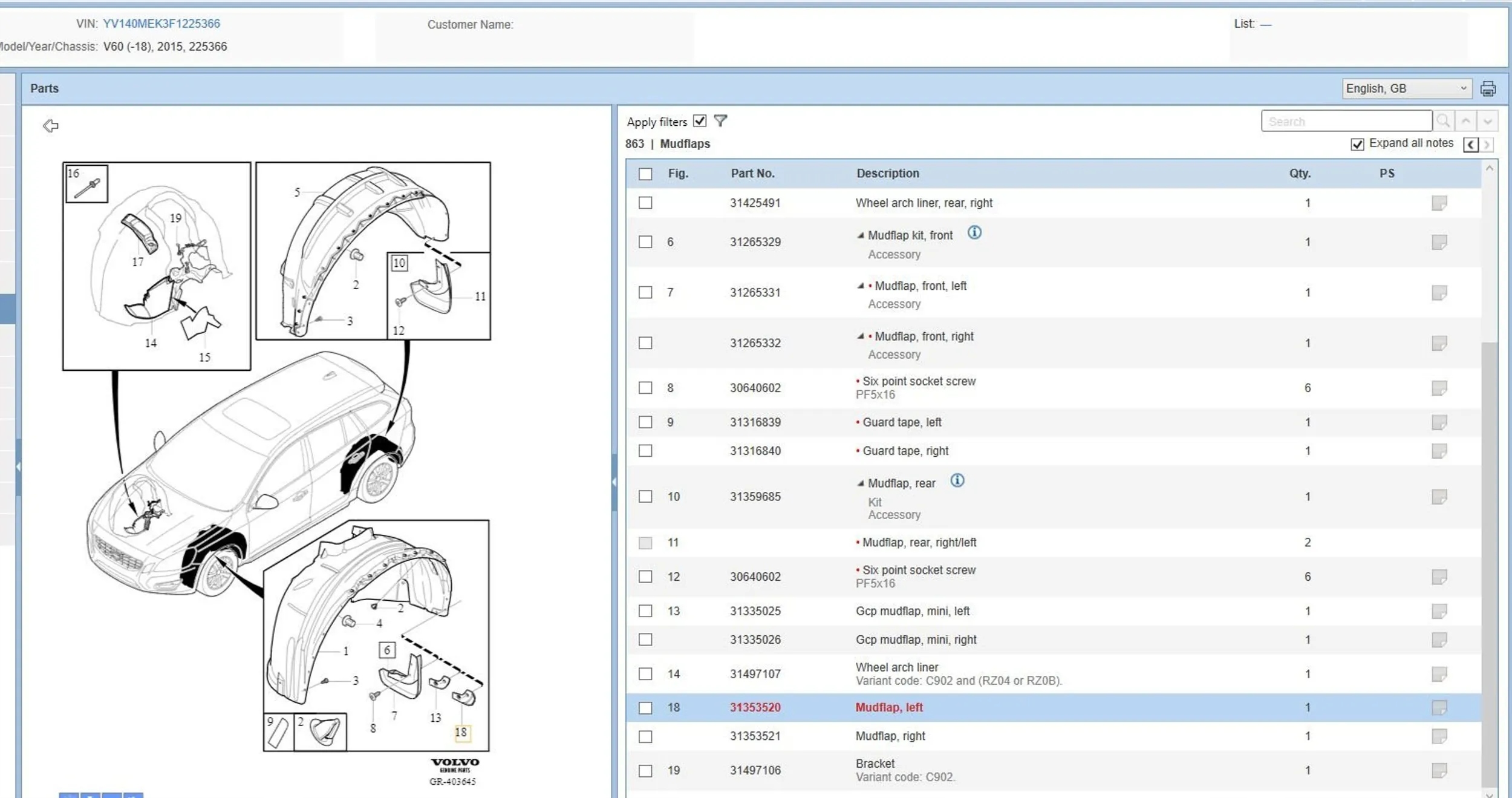Click note icon on Mudflap, left row
Image resolution: width=1512 pixels, height=798 pixels.
click(x=1439, y=707)
